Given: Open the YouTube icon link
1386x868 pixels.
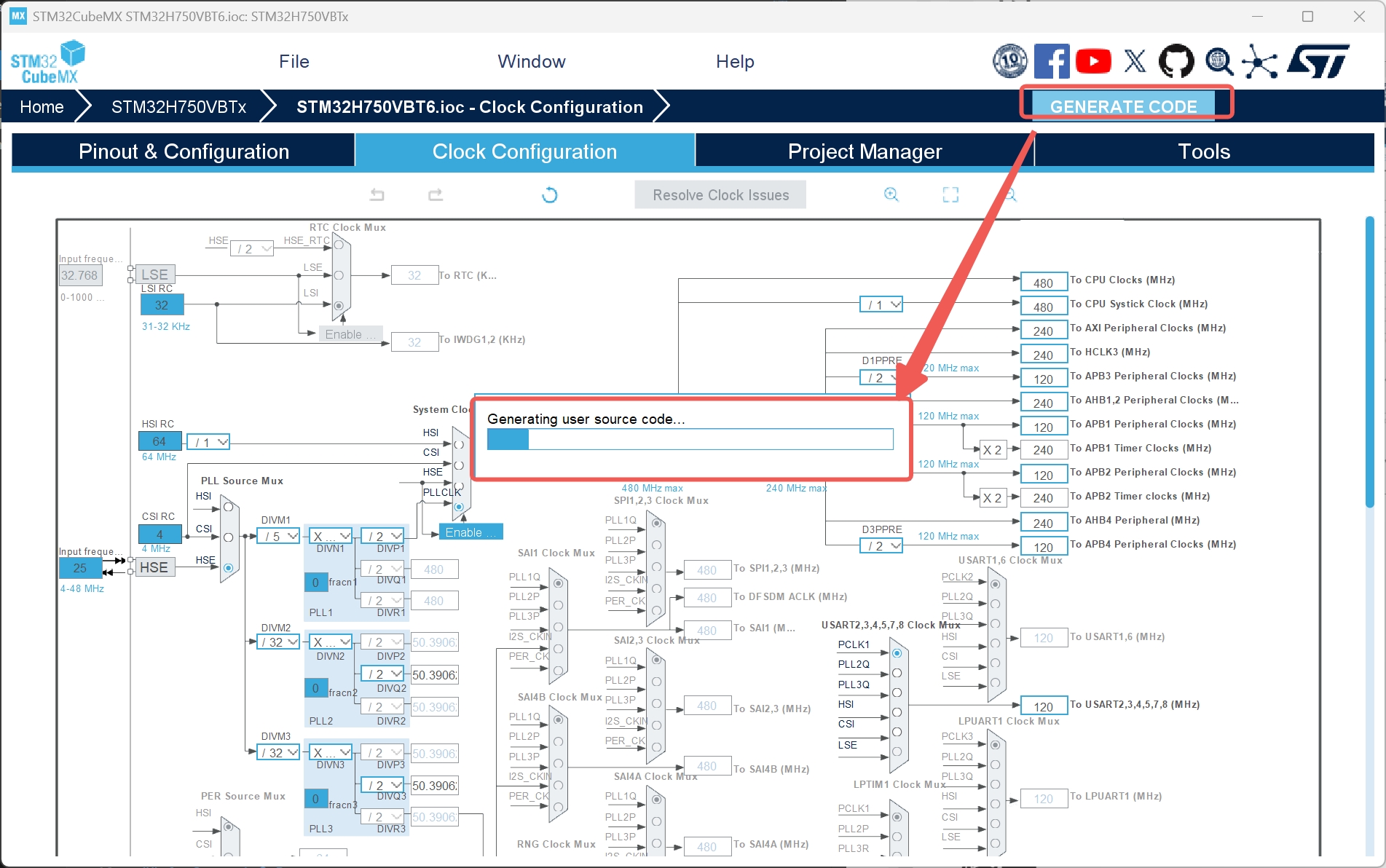Looking at the screenshot, I should (x=1093, y=61).
